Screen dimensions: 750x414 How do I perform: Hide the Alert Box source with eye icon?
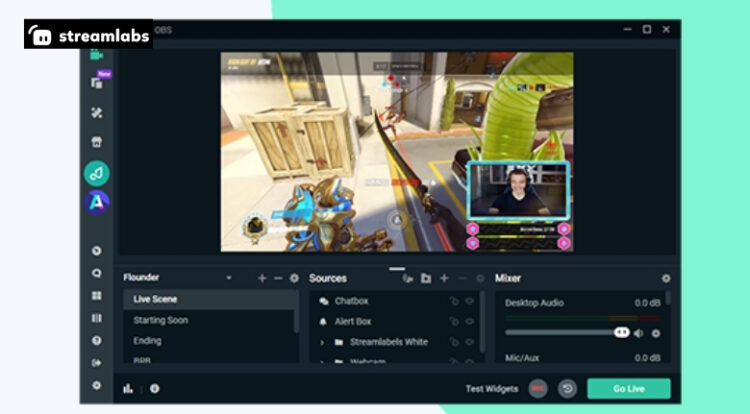469,322
